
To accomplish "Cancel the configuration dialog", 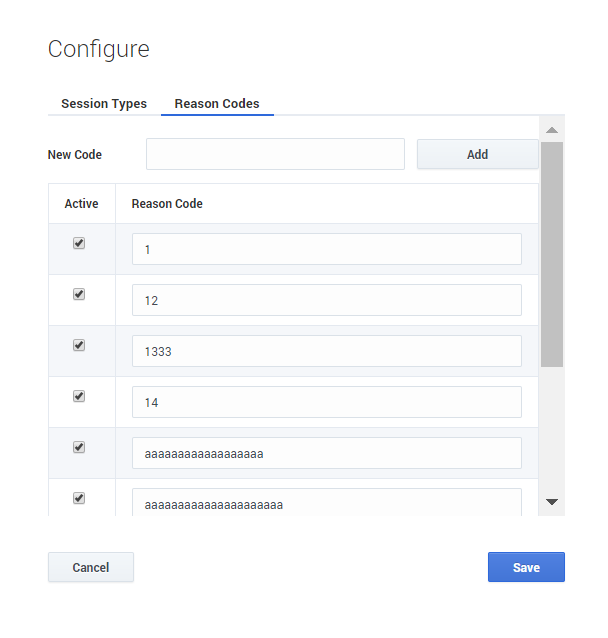I will pyautogui.click(x=91, y=567).
